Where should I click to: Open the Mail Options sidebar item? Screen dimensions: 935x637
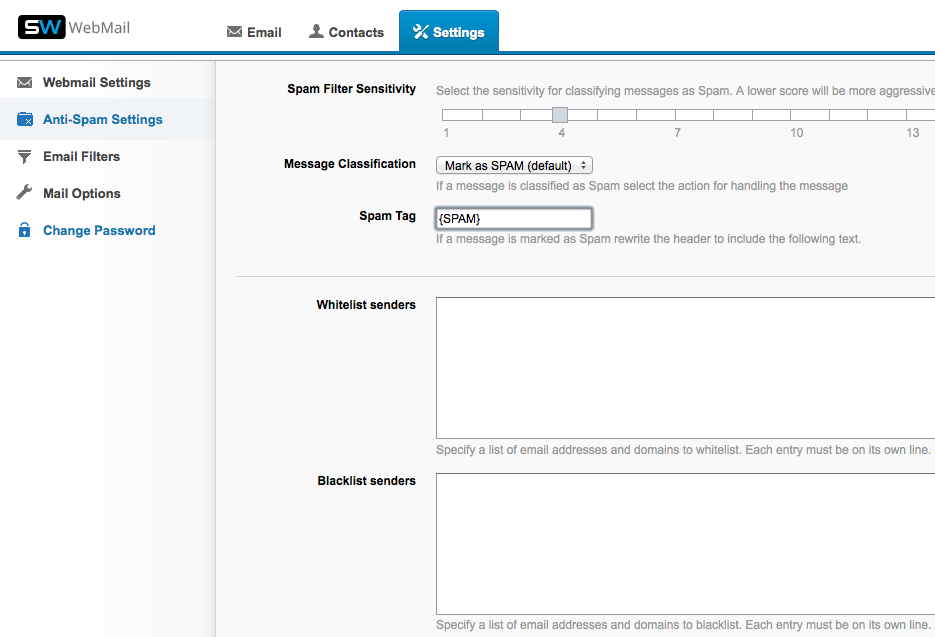[81, 194]
